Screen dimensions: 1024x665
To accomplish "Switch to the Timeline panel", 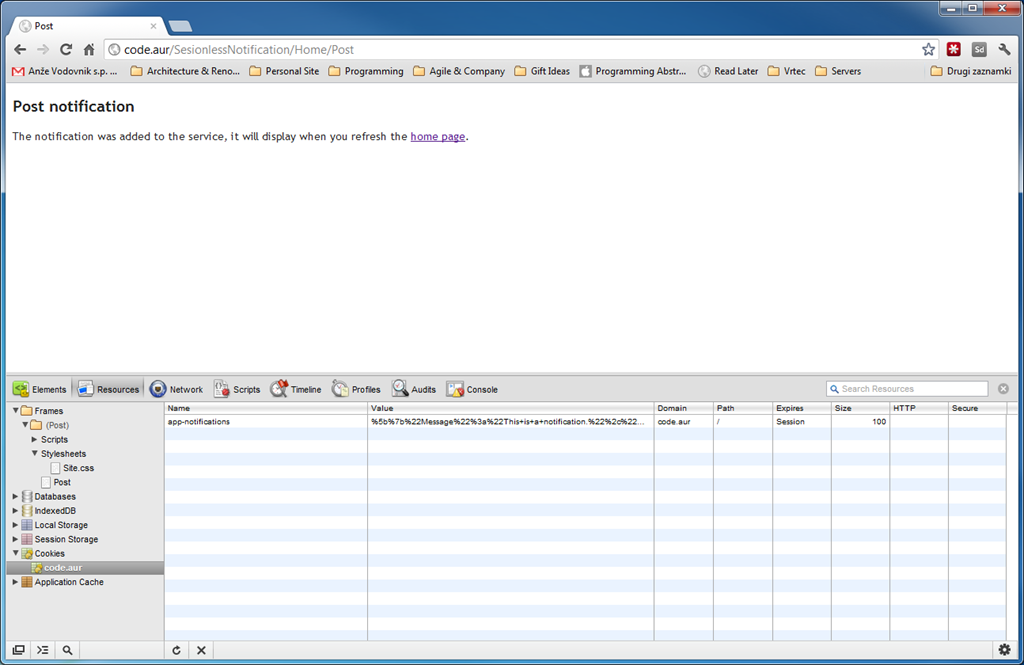I will coord(296,389).
